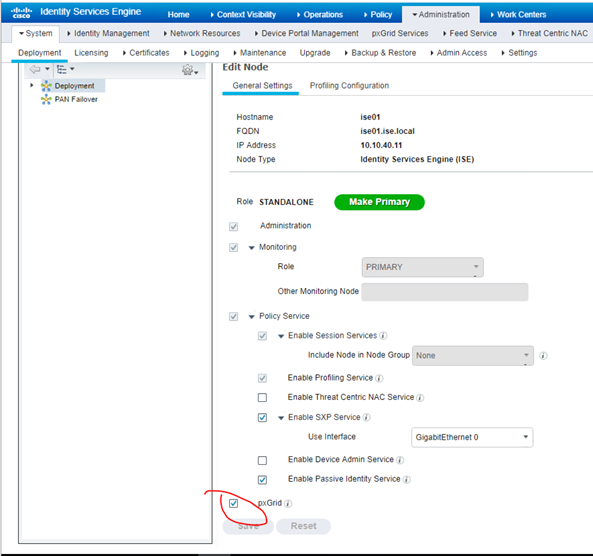Image resolution: width=593 pixels, height=556 pixels.
Task: Click the PAN Failover node icon
Action: [x=46, y=99]
